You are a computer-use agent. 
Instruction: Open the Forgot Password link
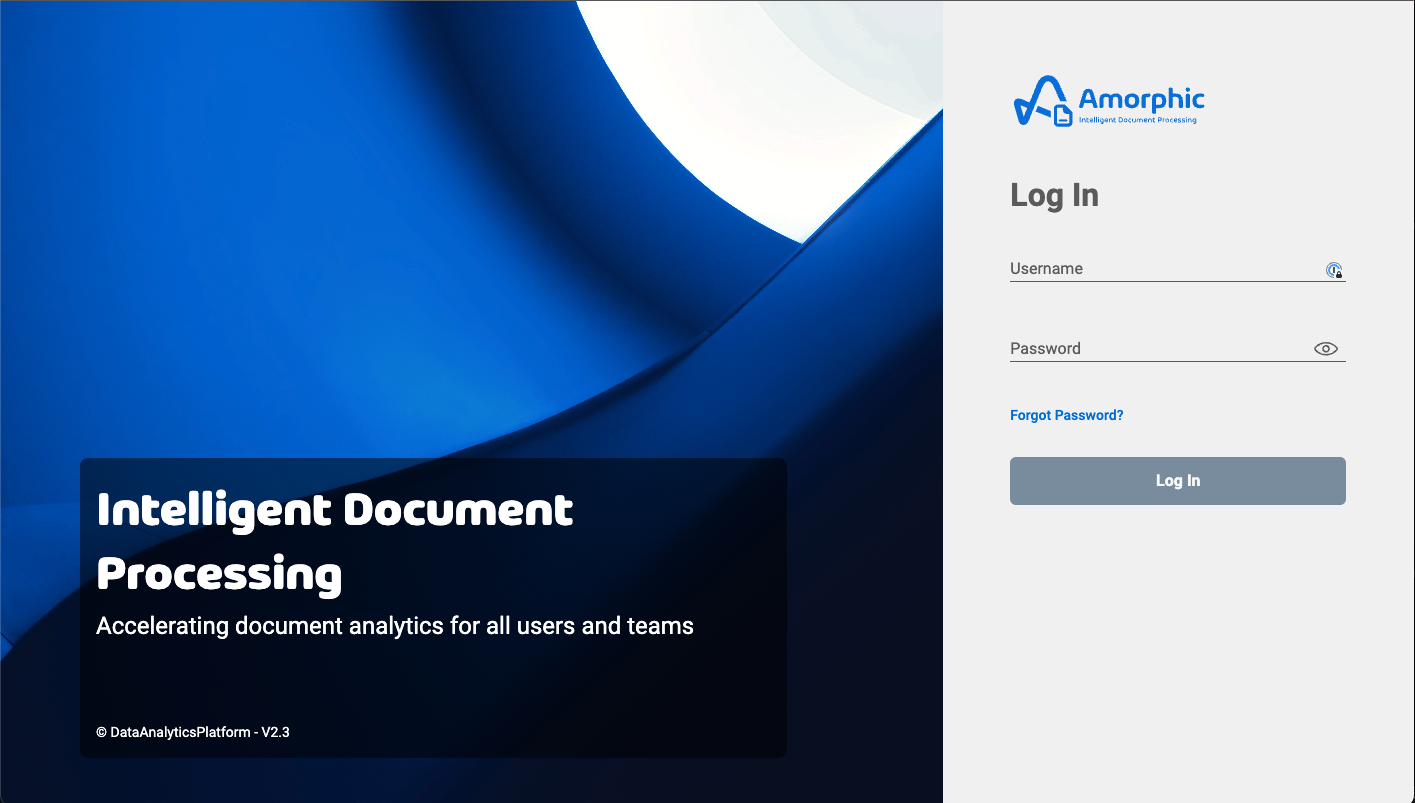[1066, 415]
